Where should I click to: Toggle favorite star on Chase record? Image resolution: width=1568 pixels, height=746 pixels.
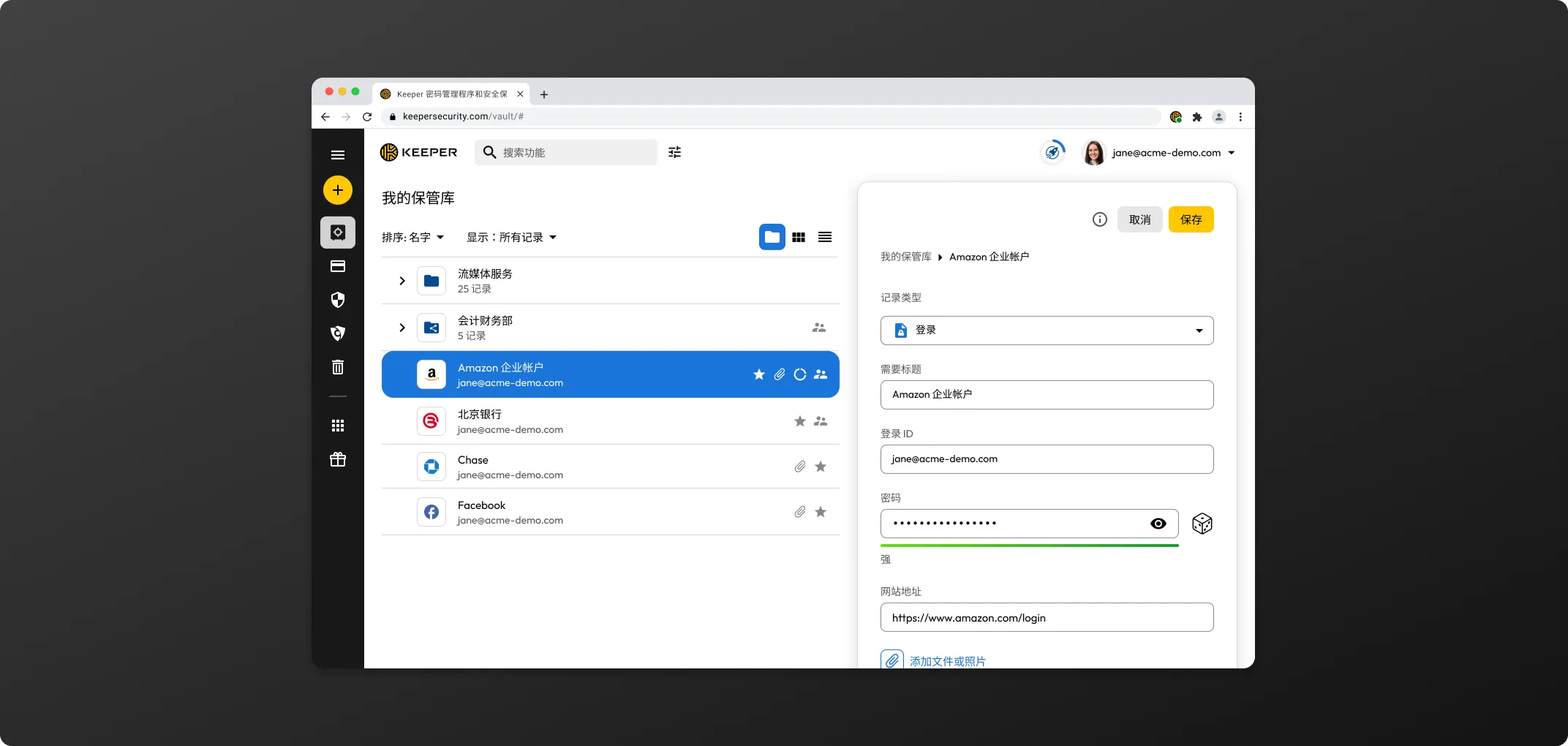point(821,467)
